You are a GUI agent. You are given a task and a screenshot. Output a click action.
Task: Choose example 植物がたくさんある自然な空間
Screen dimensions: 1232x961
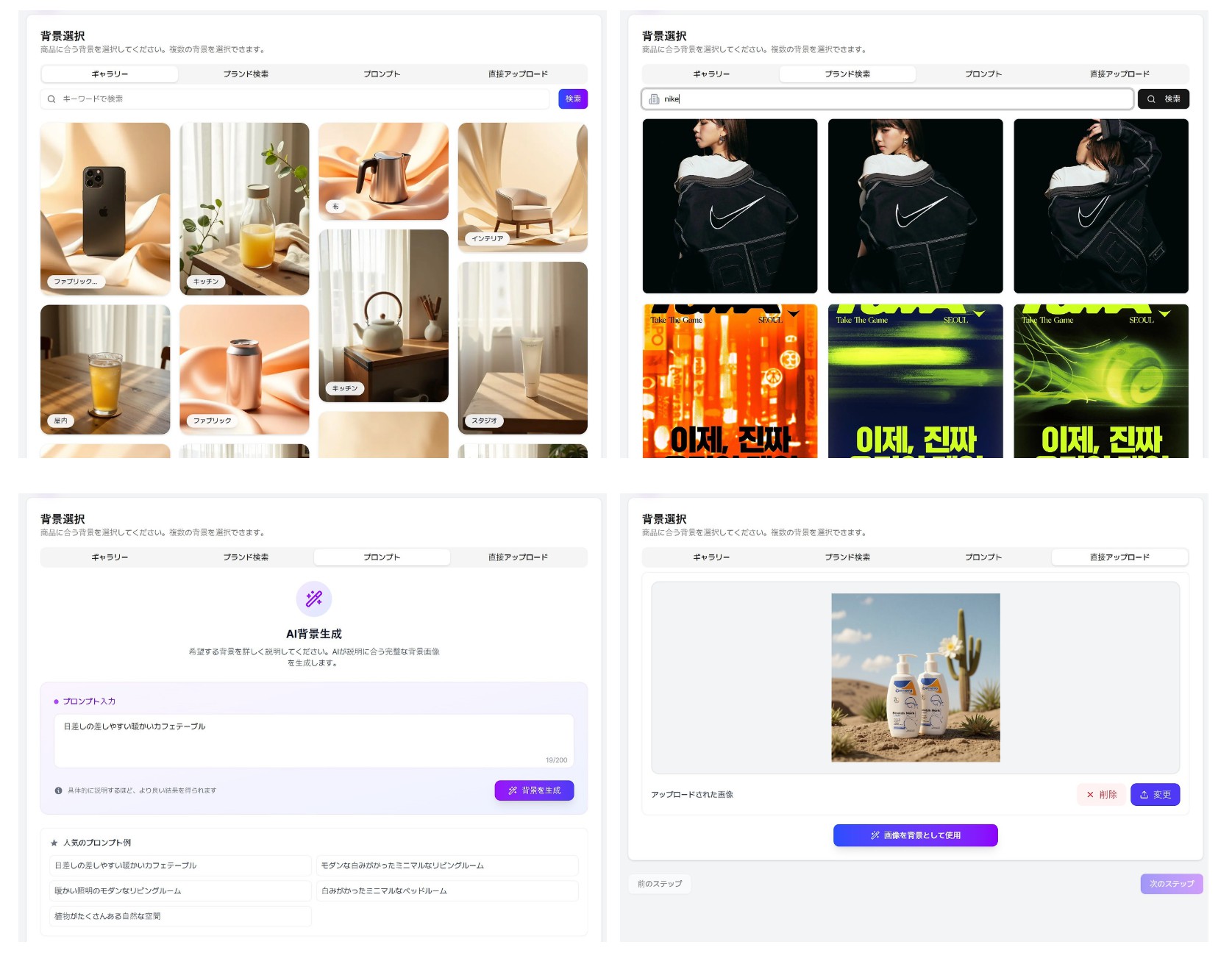click(180, 916)
